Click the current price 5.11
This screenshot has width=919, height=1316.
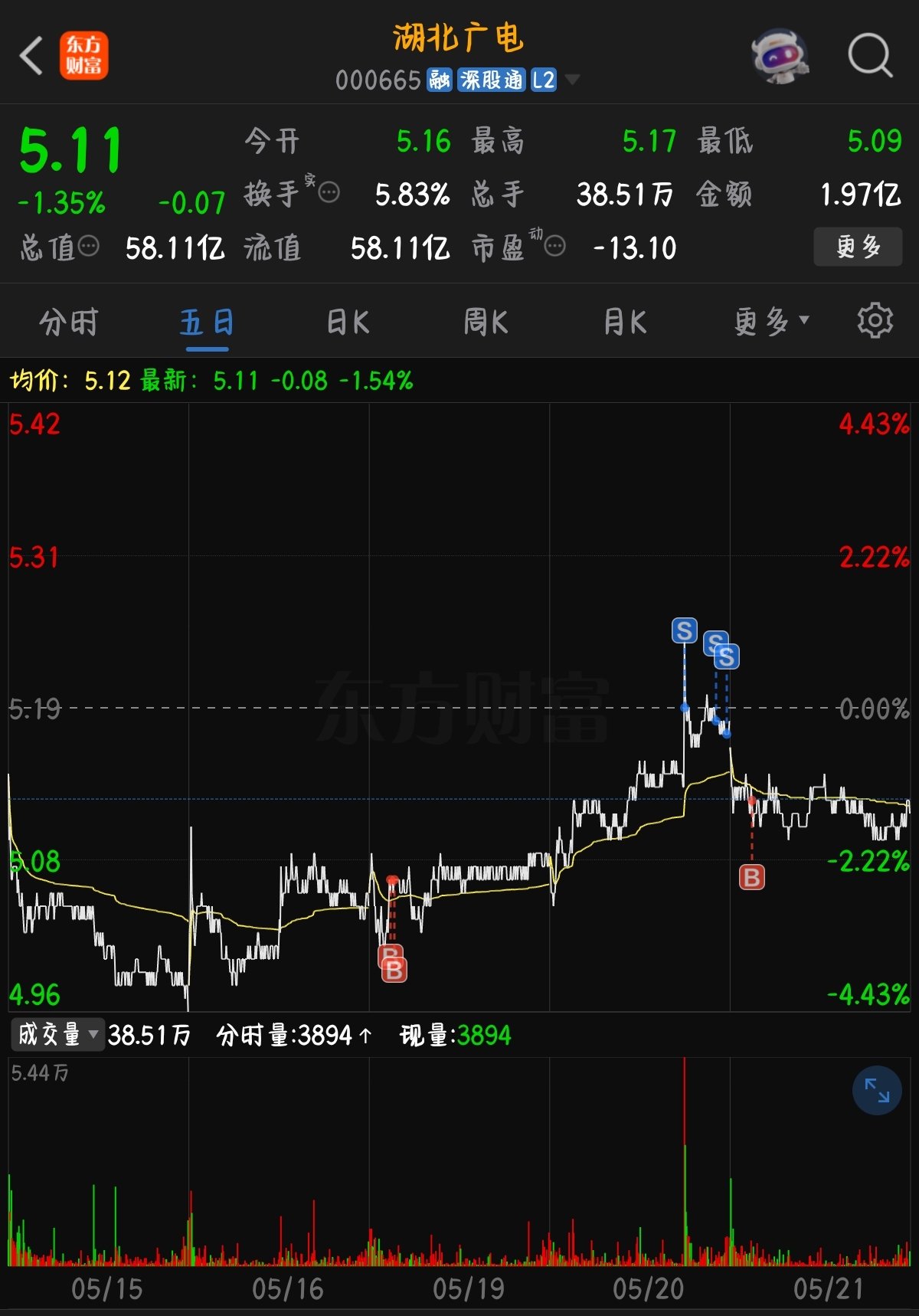(x=70, y=150)
